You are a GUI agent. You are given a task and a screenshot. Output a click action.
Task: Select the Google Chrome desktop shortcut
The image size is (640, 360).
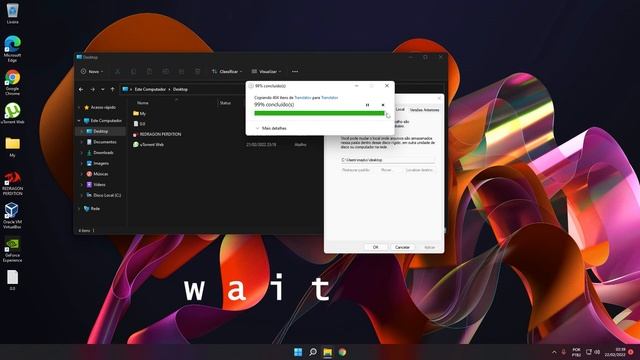click(x=12, y=82)
